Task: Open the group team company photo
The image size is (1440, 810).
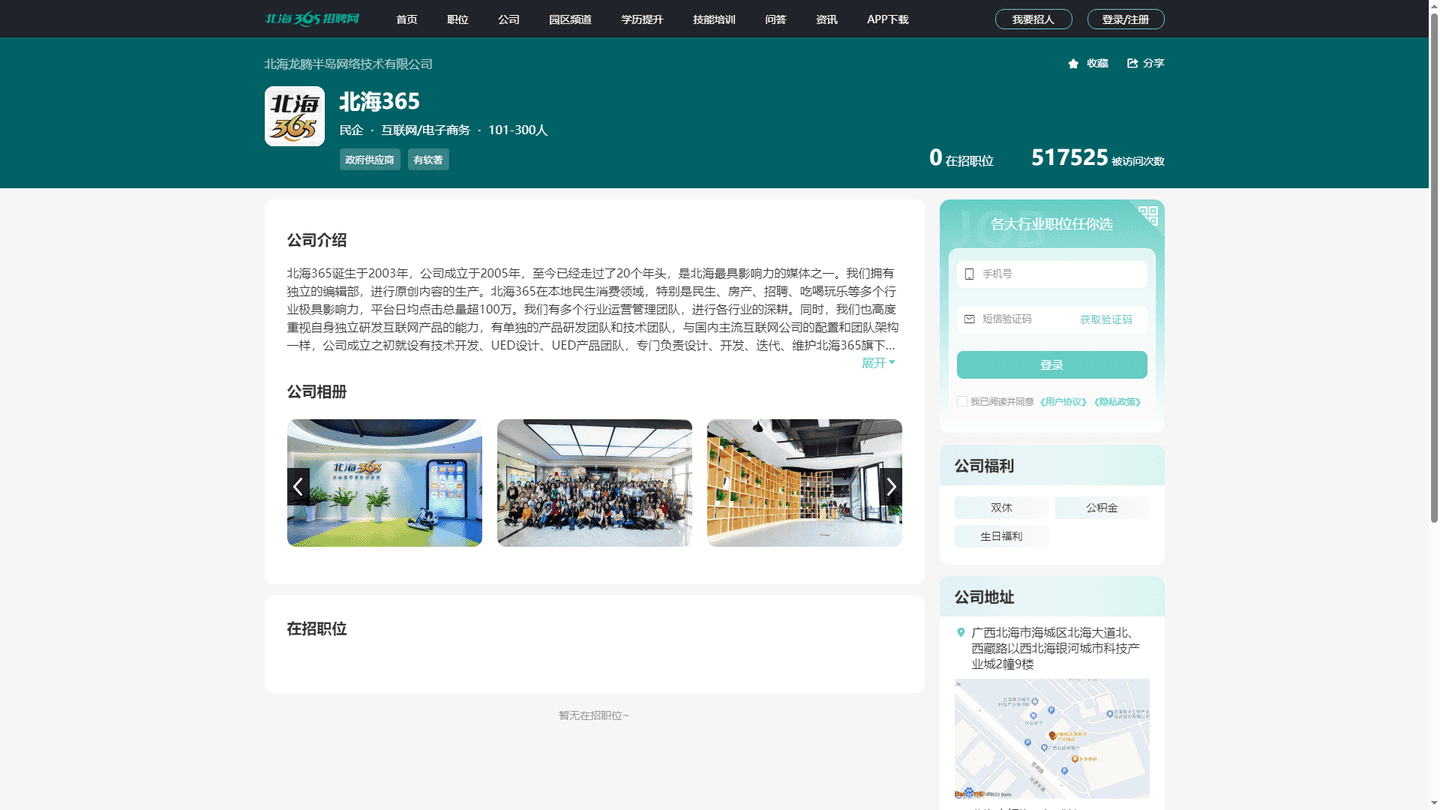Action: pos(594,483)
